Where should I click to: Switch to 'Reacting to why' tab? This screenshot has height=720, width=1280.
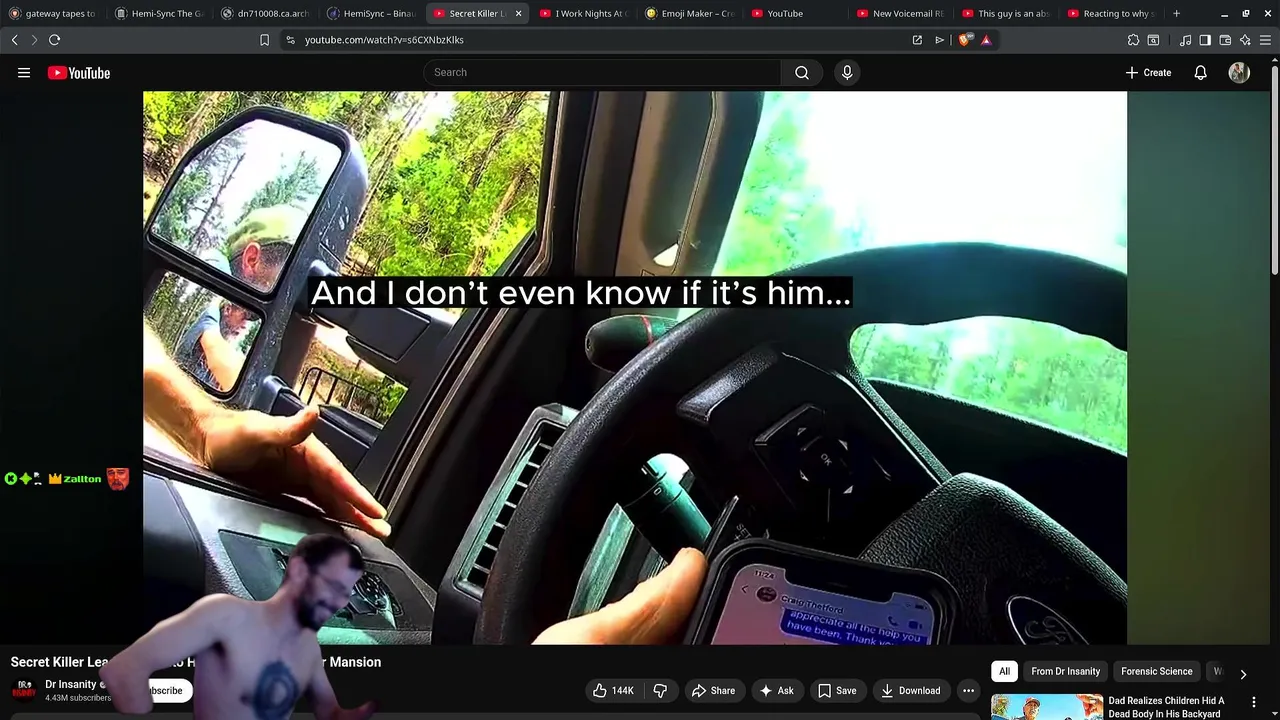pyautogui.click(x=1111, y=14)
